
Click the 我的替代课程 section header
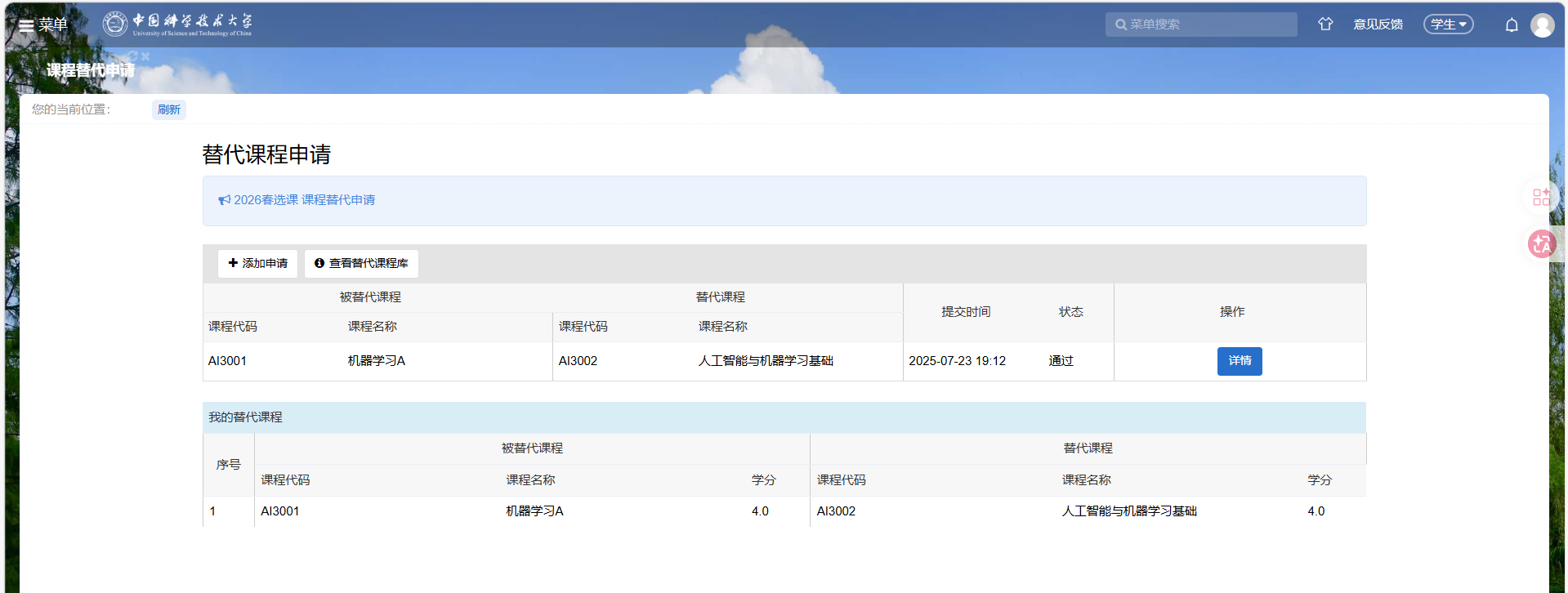pos(245,417)
